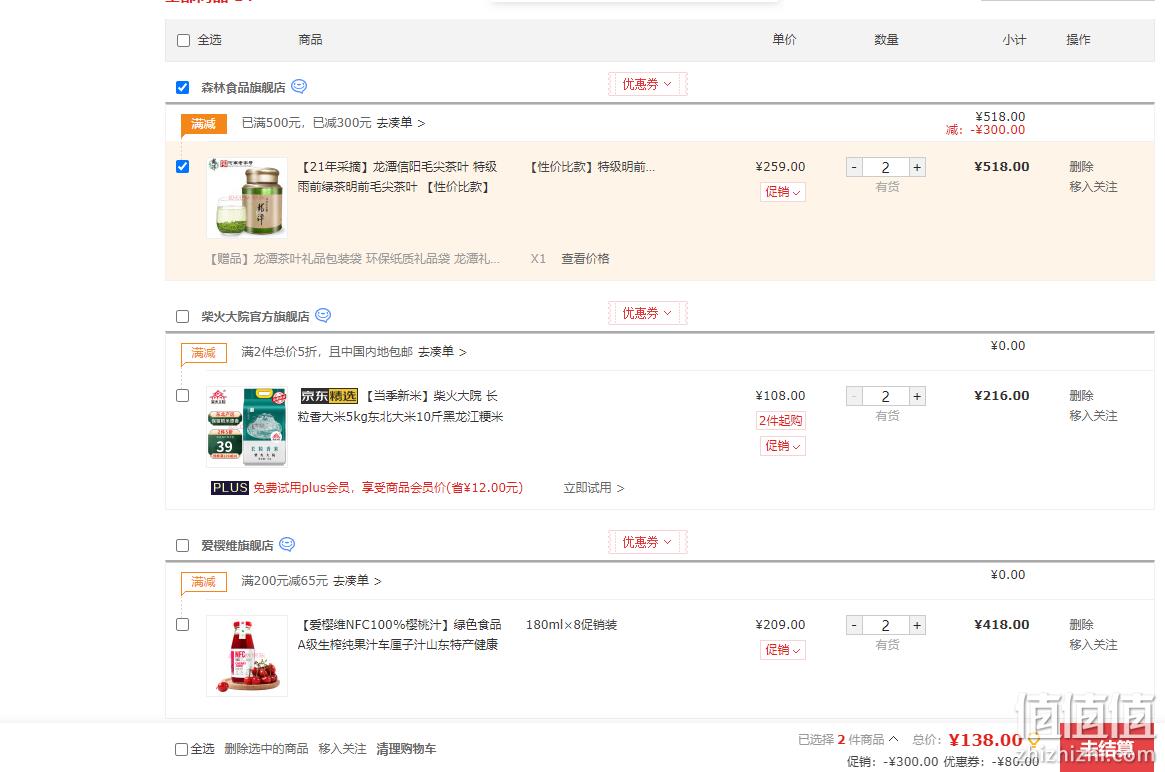Viewport: 1165px width, 772px height.
Task: Open the cherry juice product thumbnail
Action: point(247,655)
